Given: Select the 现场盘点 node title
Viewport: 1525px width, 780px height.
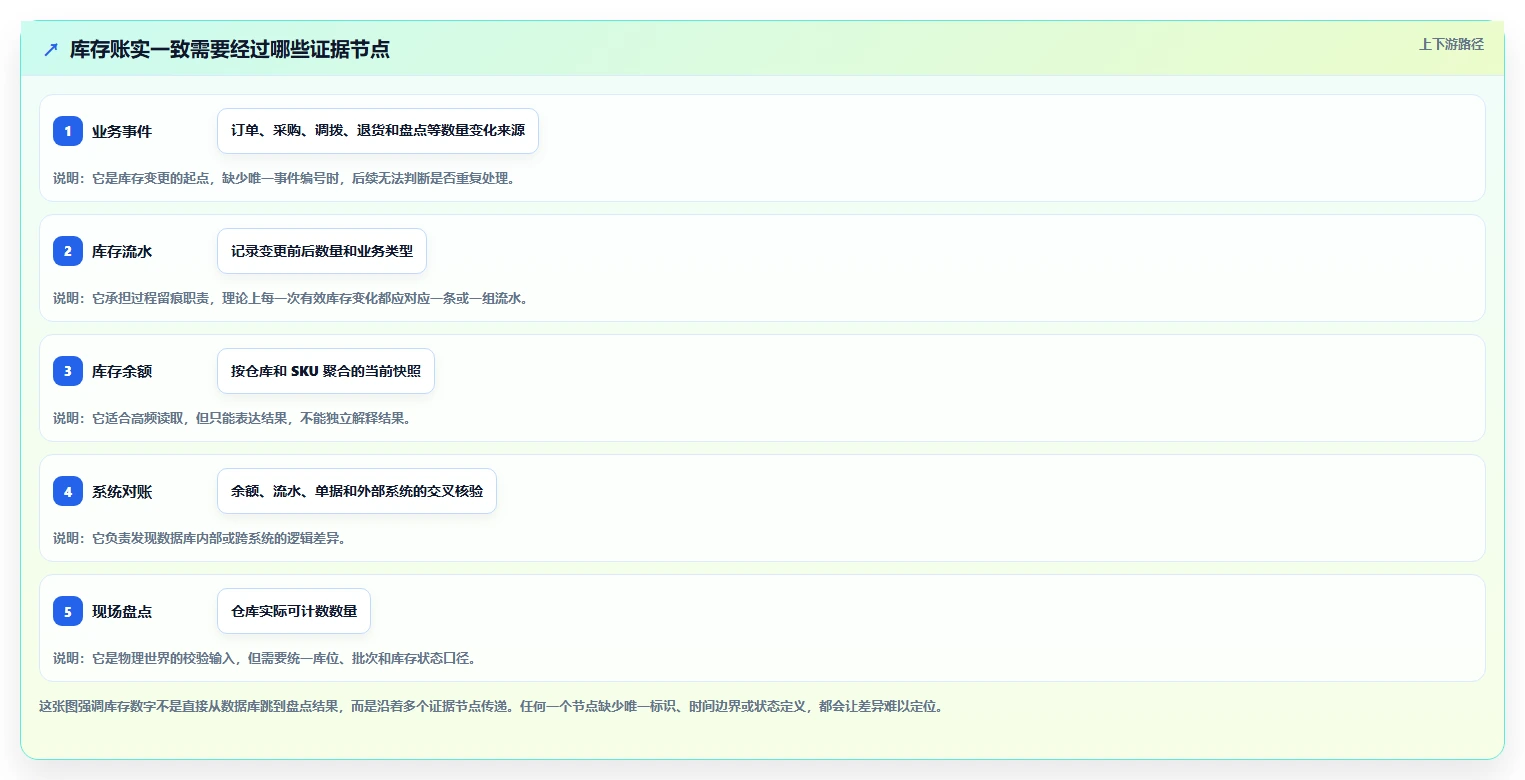Looking at the screenshot, I should (x=122, y=611).
